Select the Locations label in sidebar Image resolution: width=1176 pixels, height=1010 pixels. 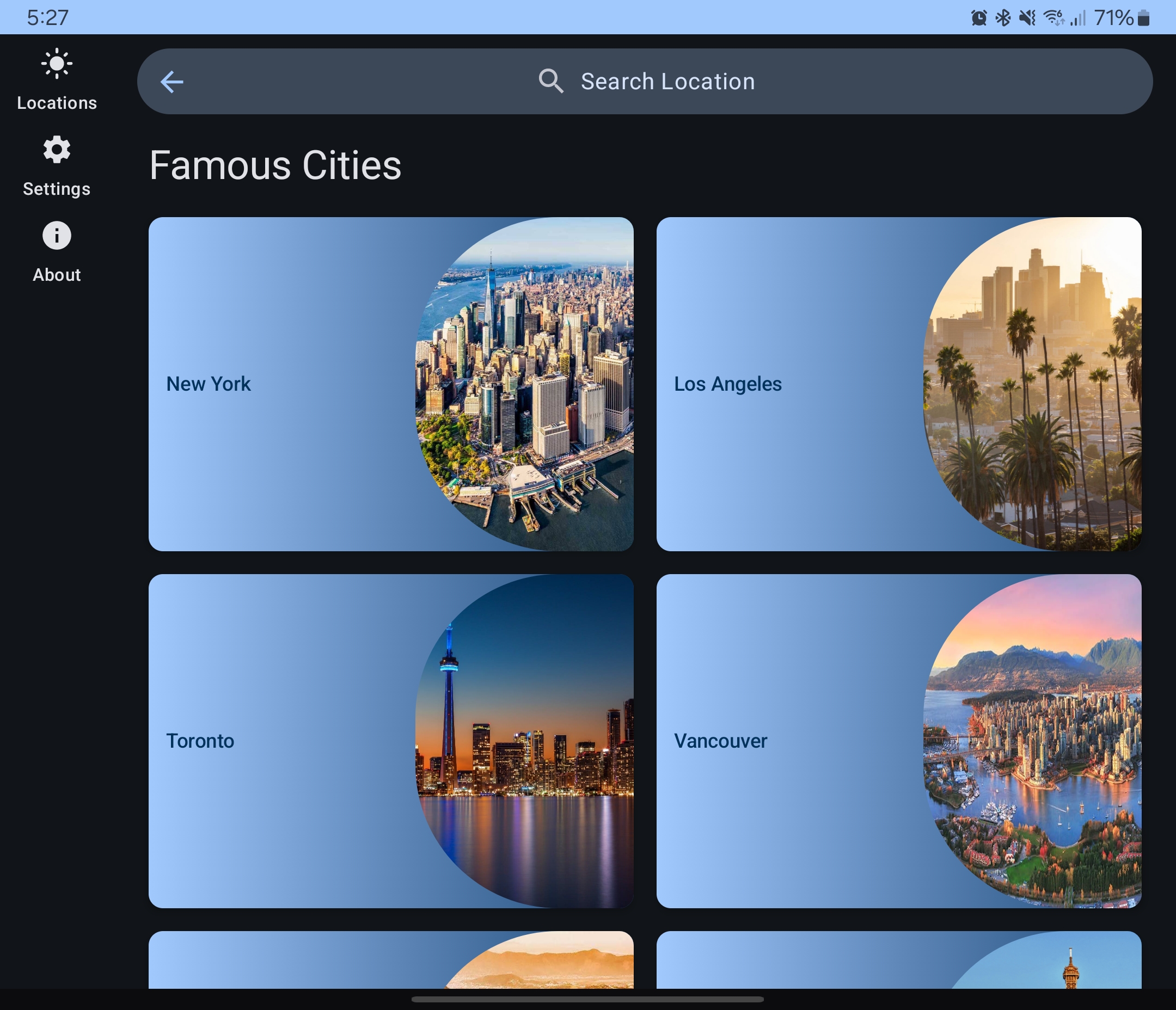point(57,103)
